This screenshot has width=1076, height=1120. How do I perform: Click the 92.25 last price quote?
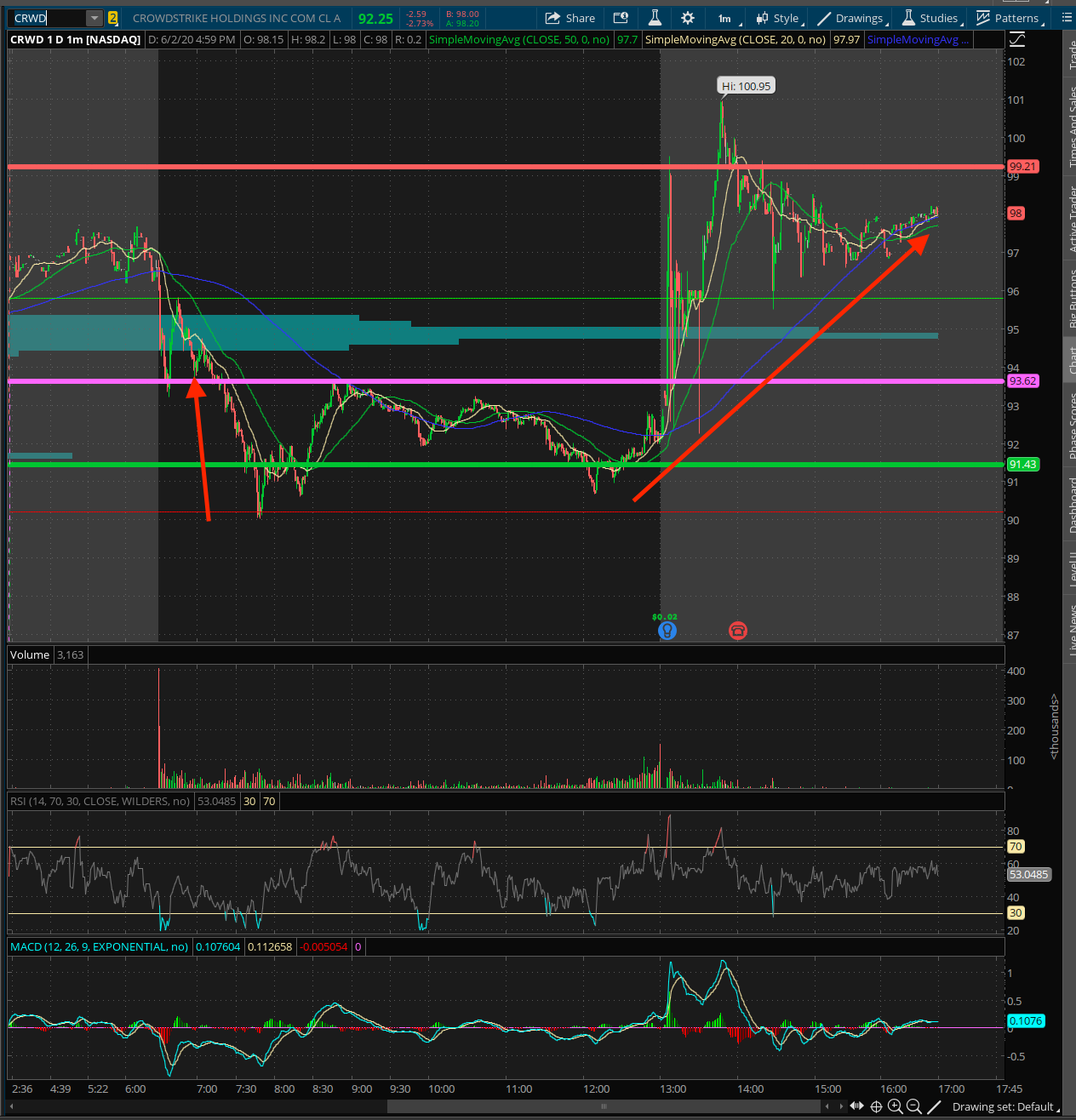tap(375, 18)
